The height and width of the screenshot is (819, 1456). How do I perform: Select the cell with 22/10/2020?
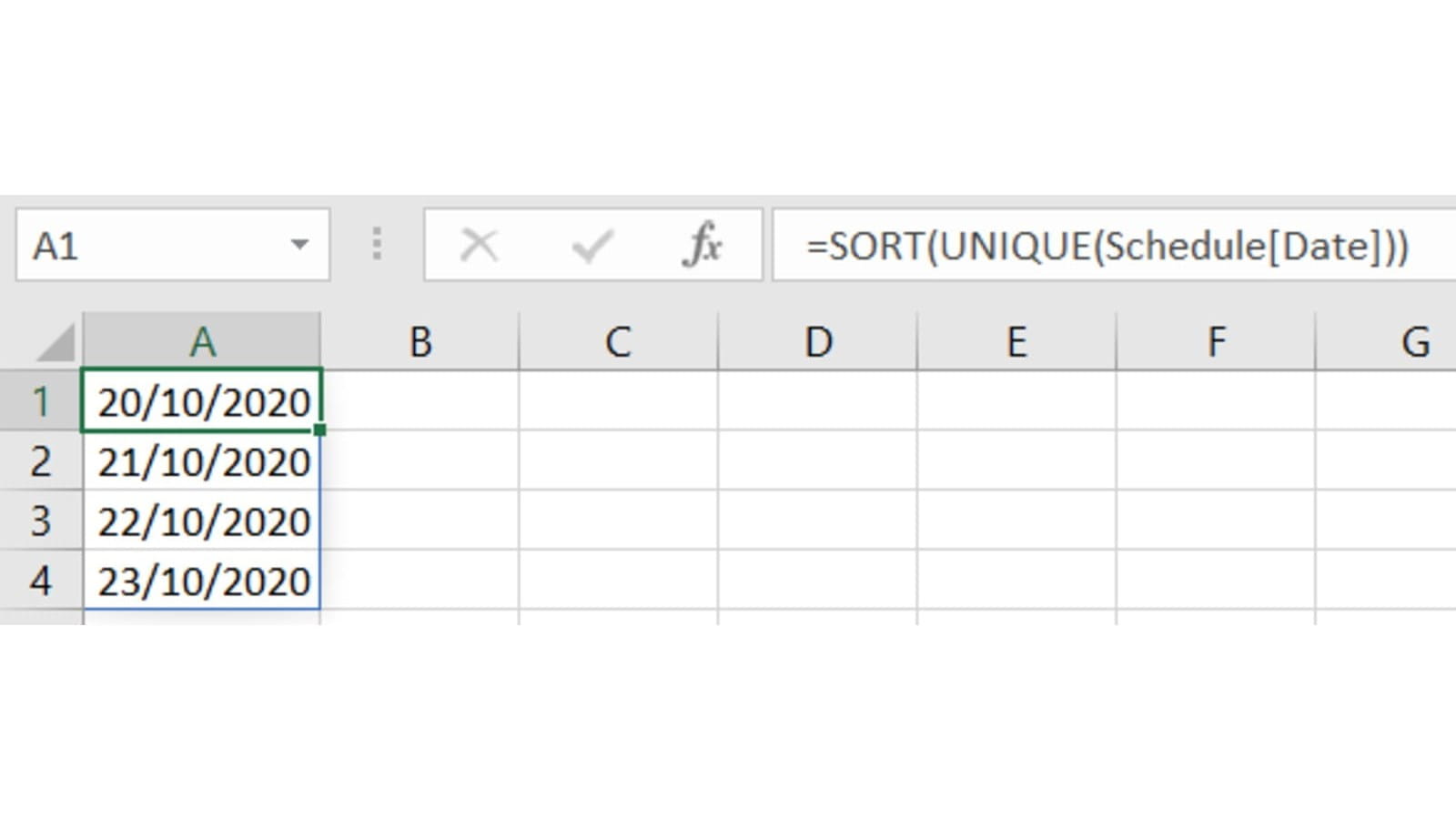click(x=203, y=521)
